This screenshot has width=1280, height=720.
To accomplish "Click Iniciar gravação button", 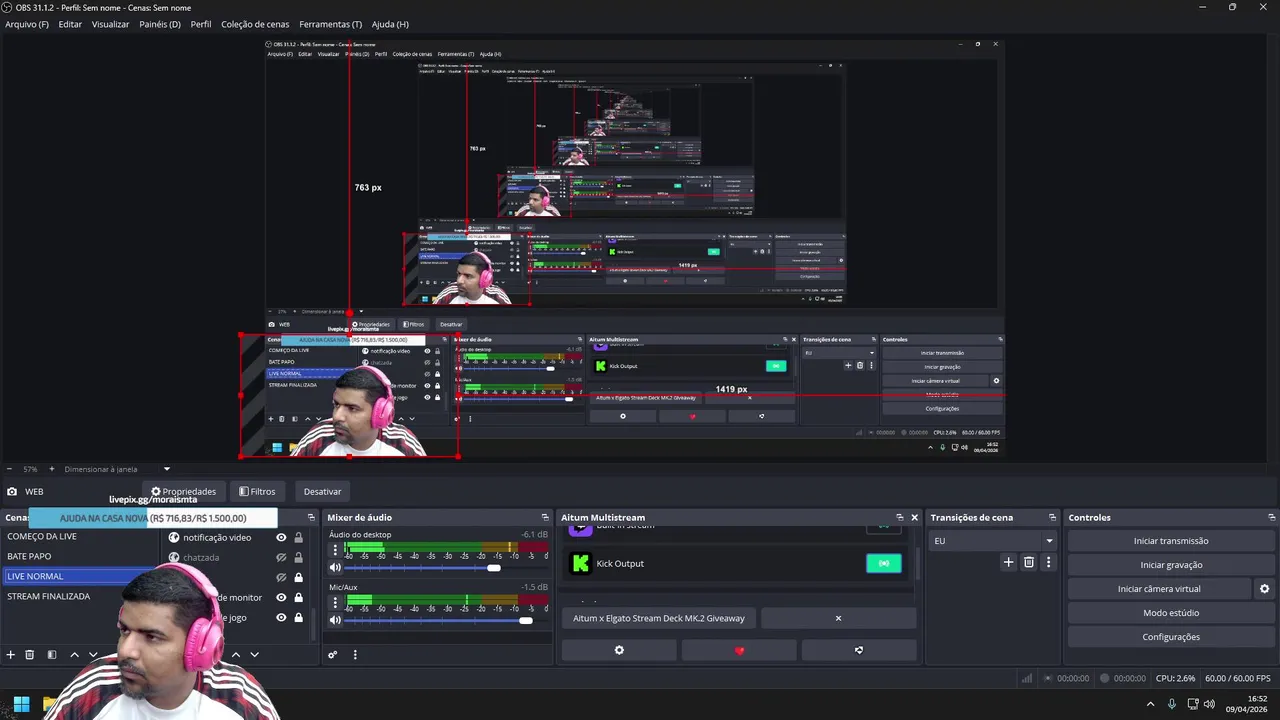I will coord(1171,565).
